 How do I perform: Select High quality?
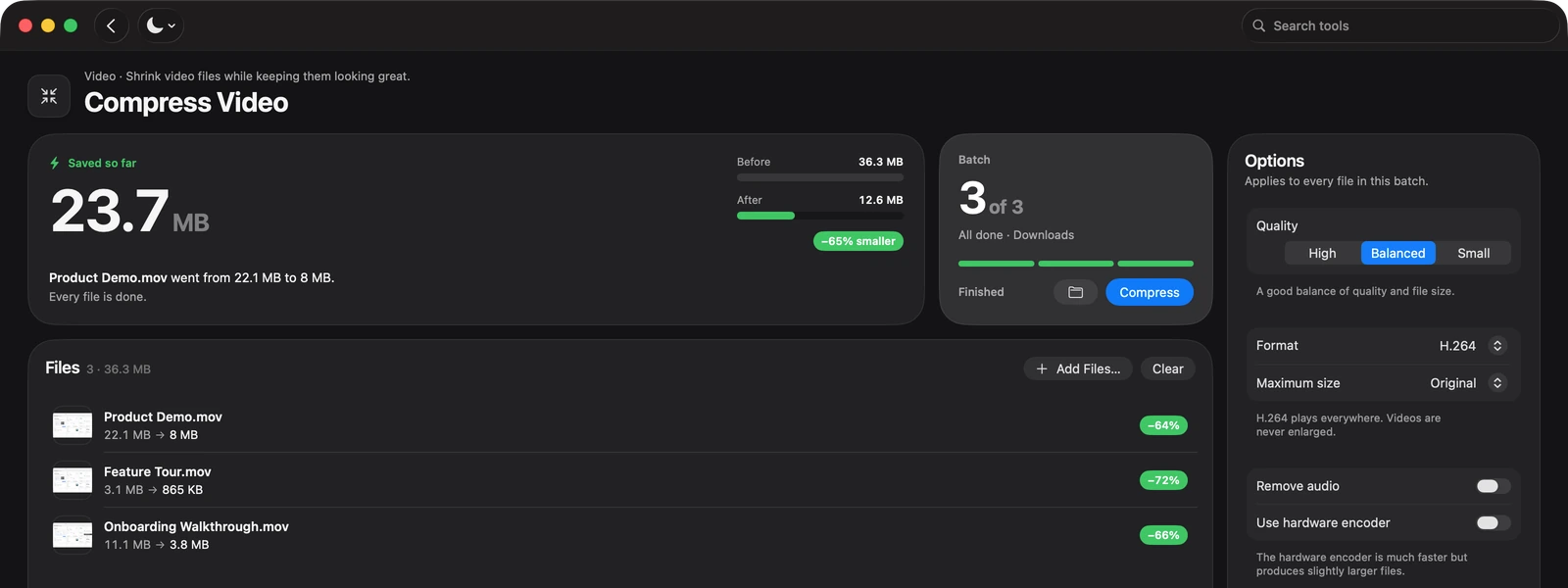click(1322, 253)
